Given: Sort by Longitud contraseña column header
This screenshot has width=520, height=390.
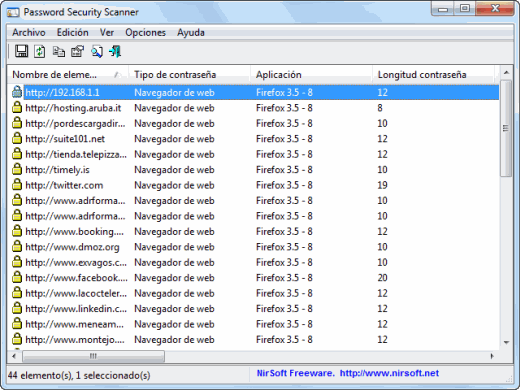Looking at the screenshot, I should (x=433, y=75).
